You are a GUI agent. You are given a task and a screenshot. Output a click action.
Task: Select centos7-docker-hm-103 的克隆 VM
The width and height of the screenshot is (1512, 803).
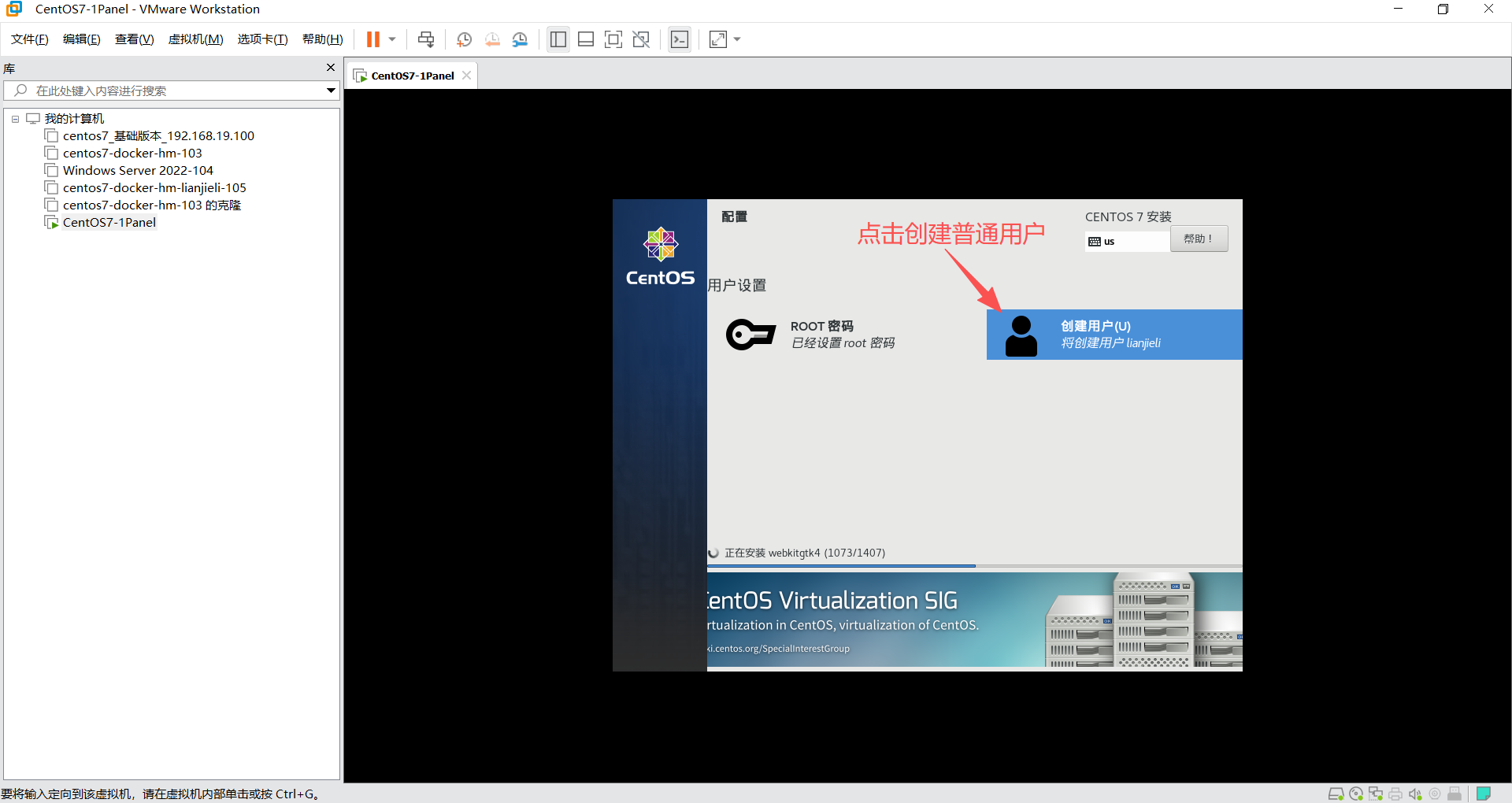[152, 205]
